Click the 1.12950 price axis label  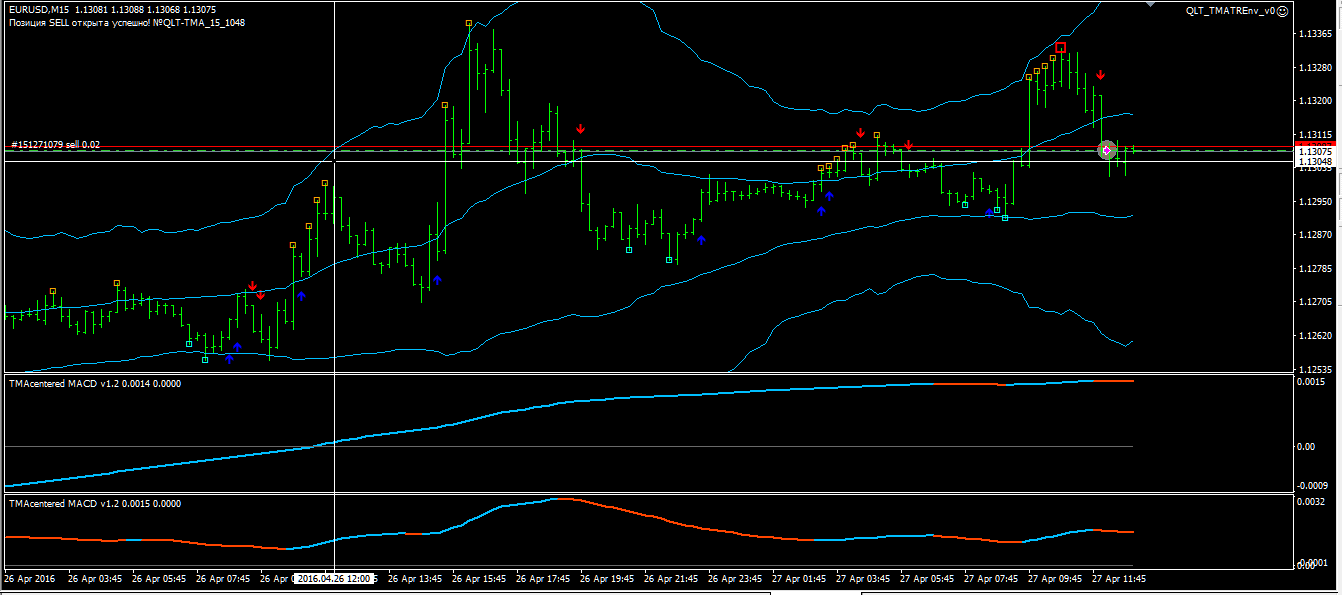click(1314, 201)
